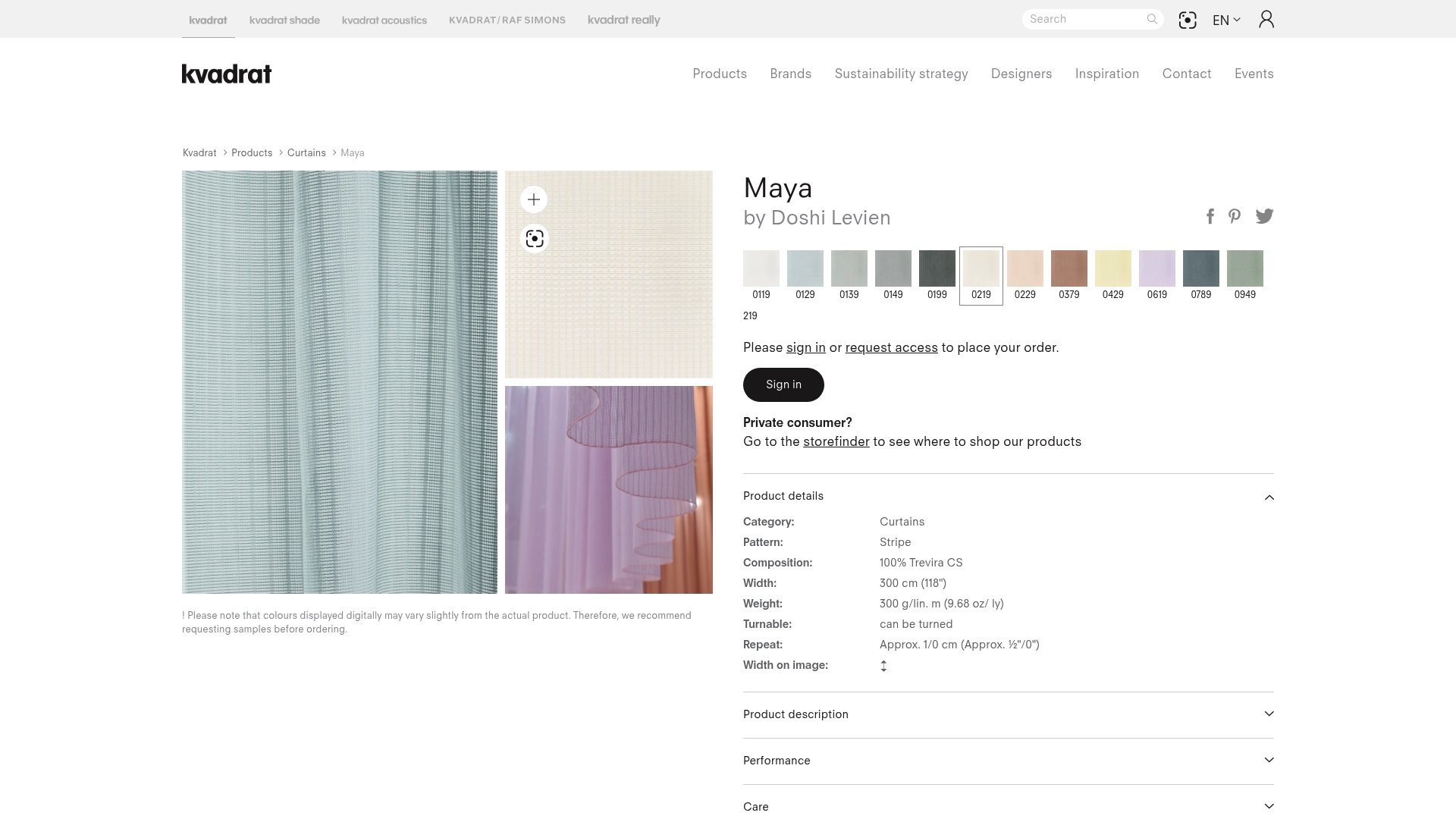
Task: Click the sign in text link
Action: tap(806, 347)
